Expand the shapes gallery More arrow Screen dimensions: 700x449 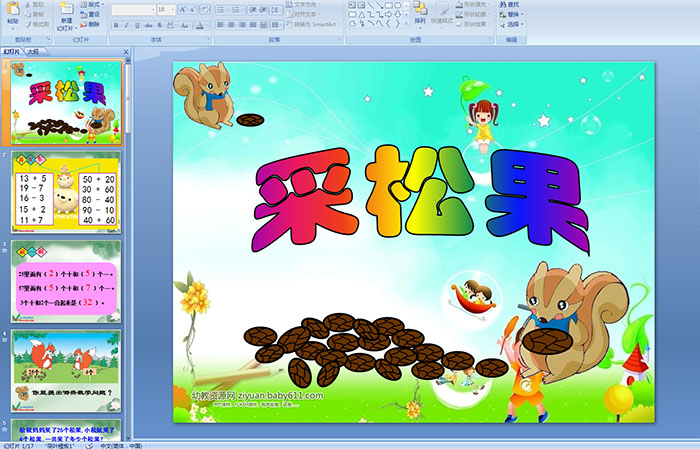click(x=406, y=23)
